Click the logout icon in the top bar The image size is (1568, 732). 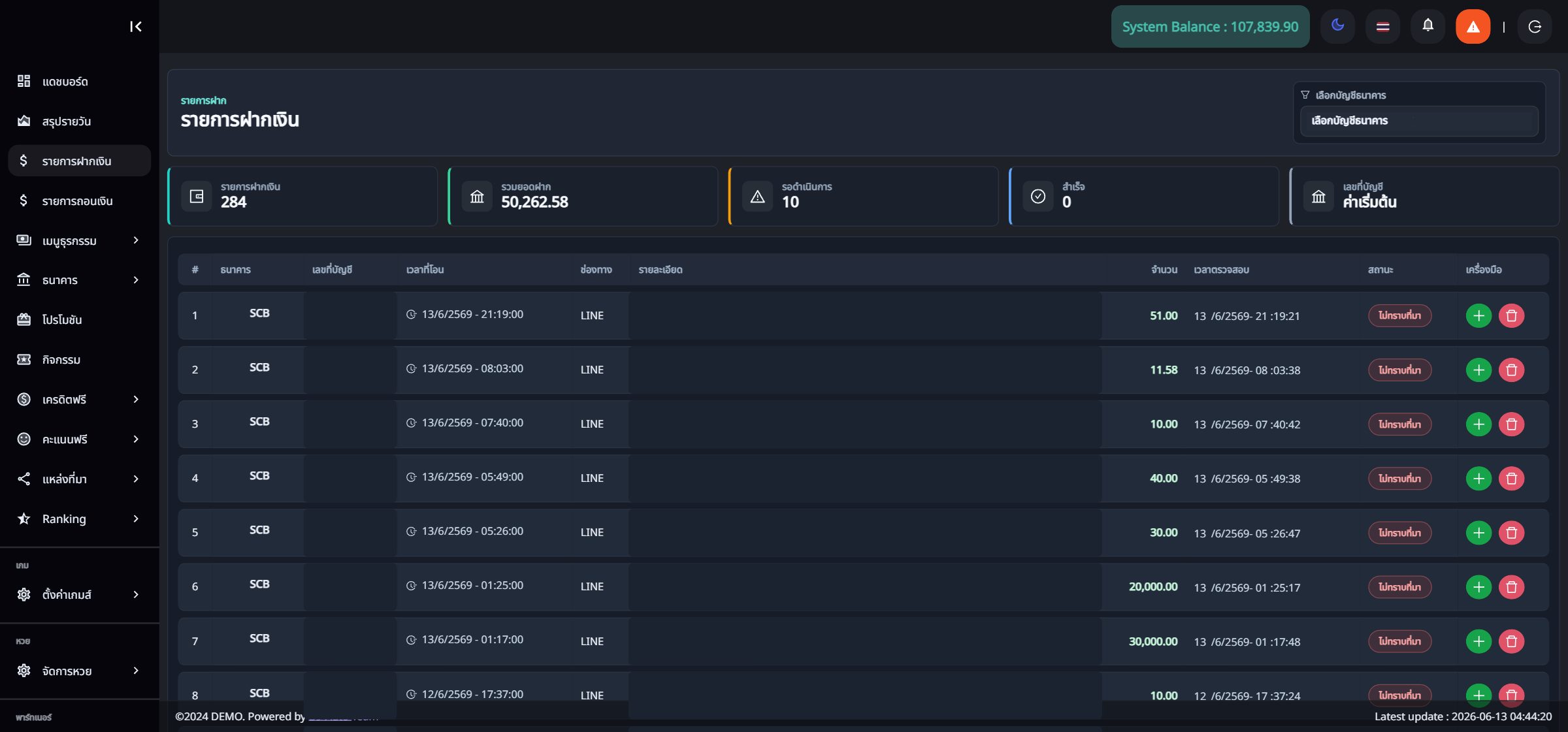(1535, 26)
